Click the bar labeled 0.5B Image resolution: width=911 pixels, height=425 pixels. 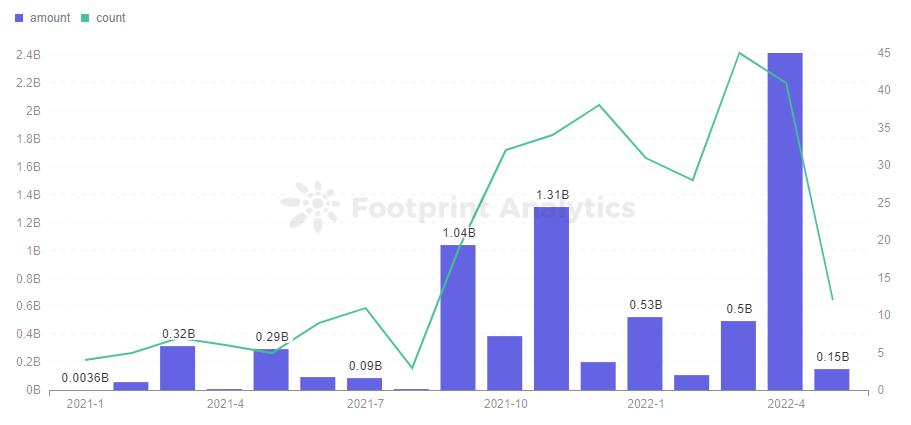[x=738, y=355]
